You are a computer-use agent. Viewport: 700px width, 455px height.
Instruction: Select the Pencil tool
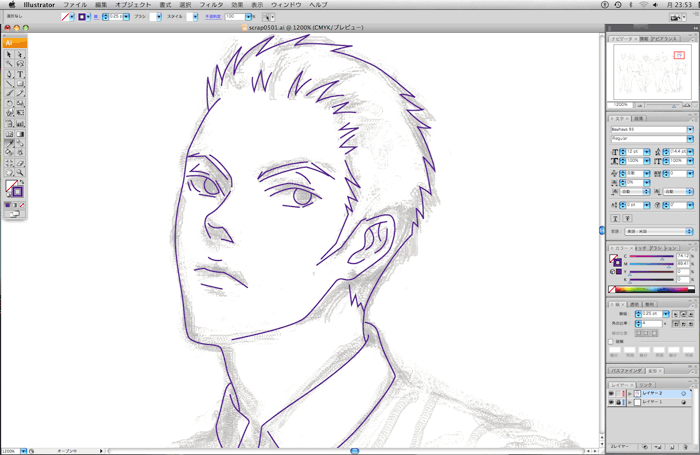point(20,93)
